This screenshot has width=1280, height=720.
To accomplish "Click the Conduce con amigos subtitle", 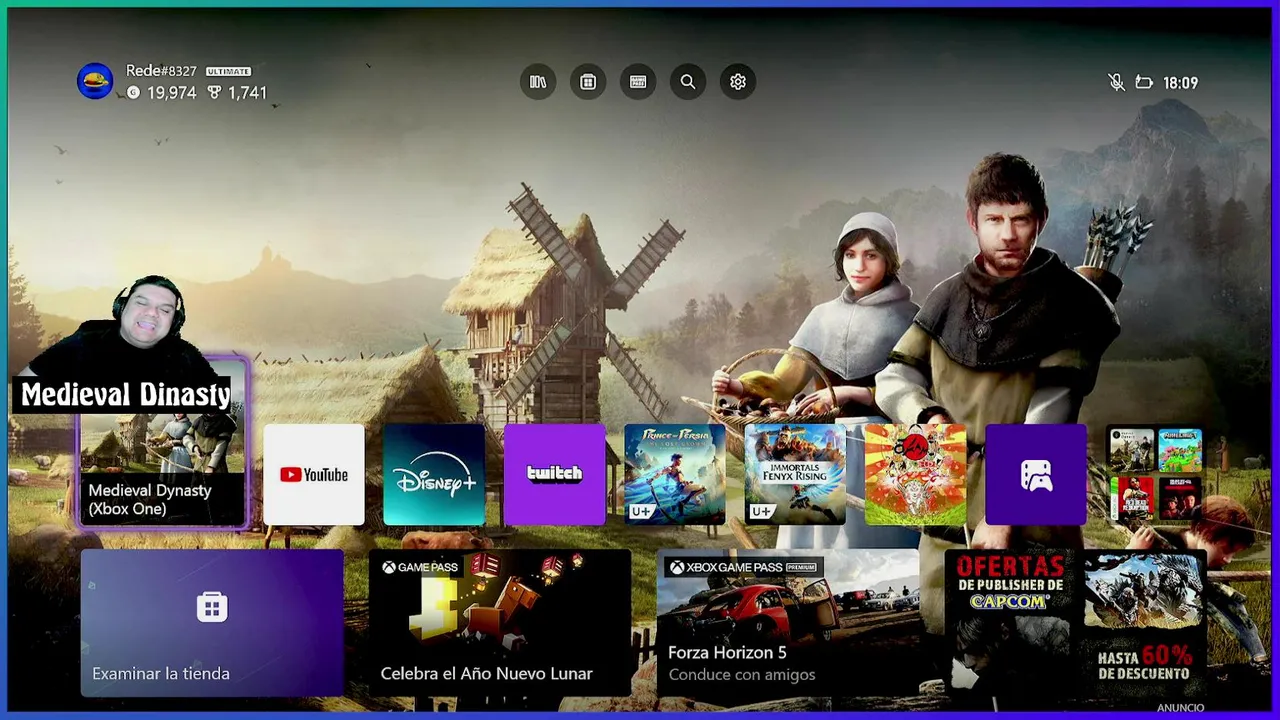I will [742, 675].
